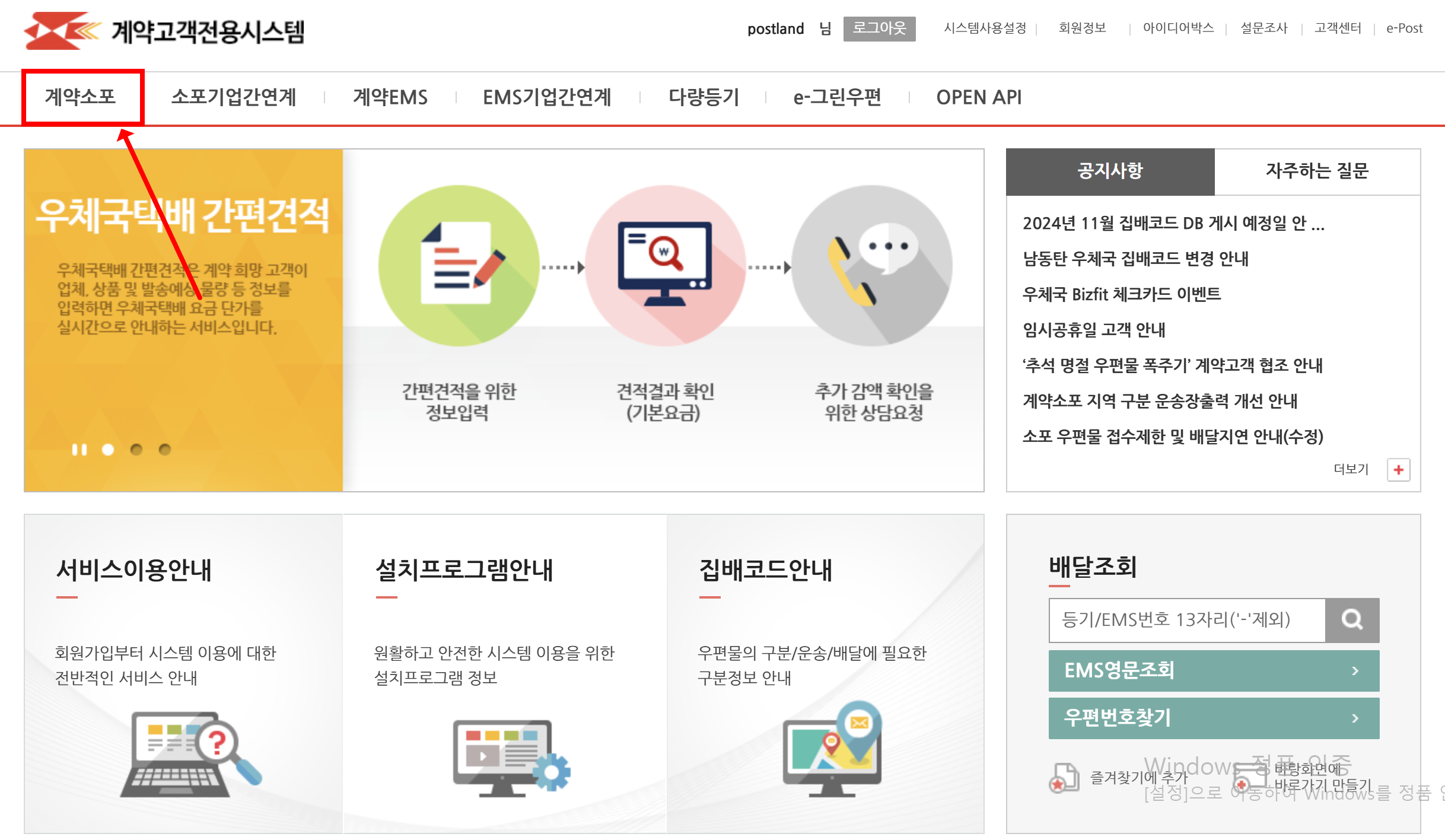Pause the banner slideshow
This screenshot has height=840, width=1445.
[79, 450]
